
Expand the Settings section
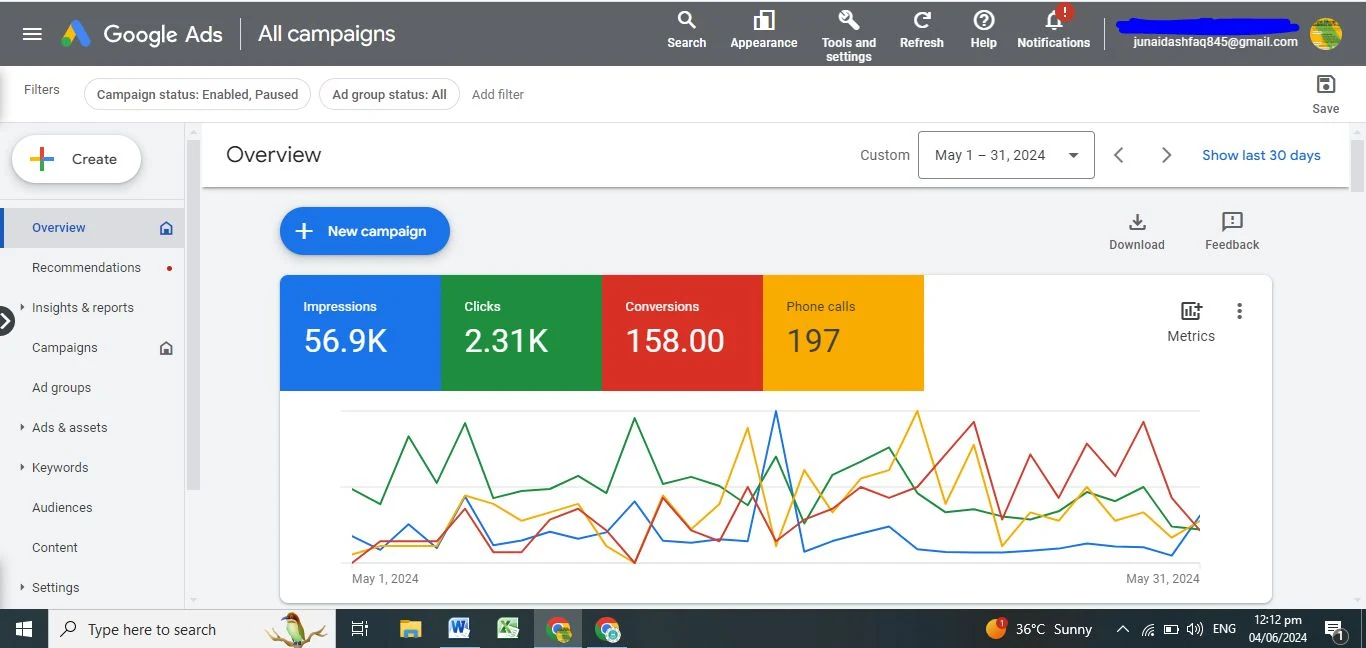[22, 587]
